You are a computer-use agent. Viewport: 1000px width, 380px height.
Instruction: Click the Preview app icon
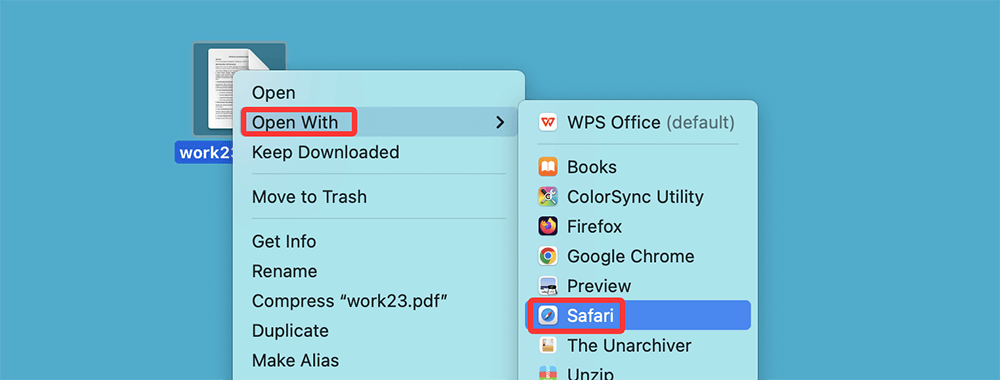point(548,286)
